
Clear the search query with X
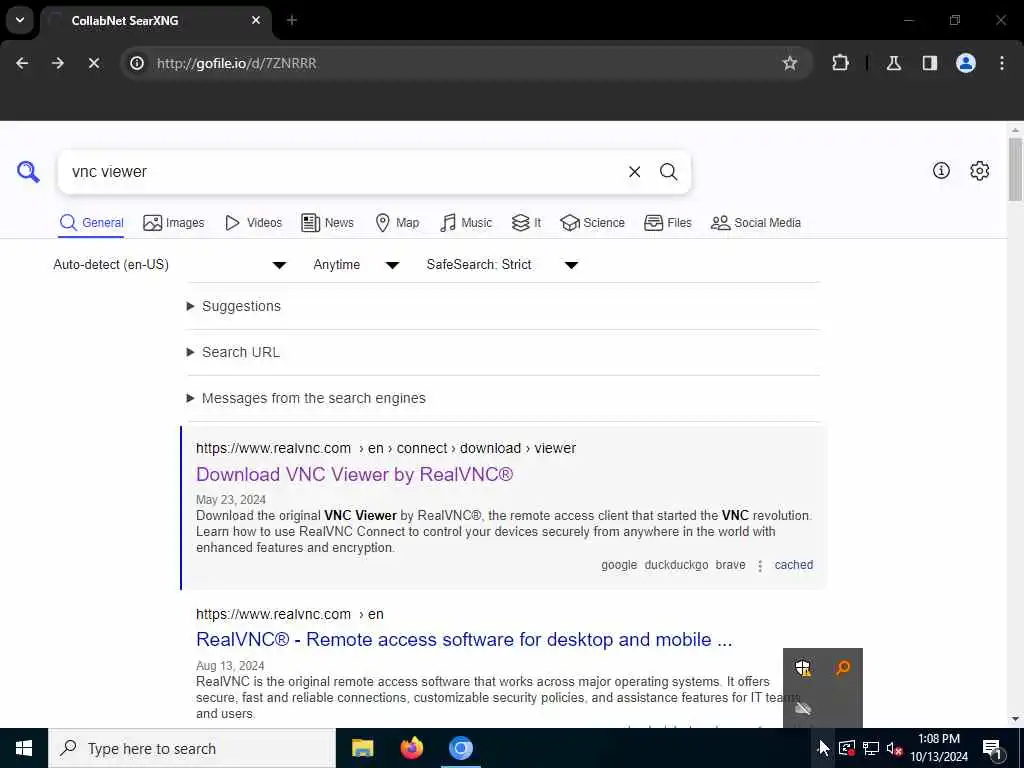point(634,172)
